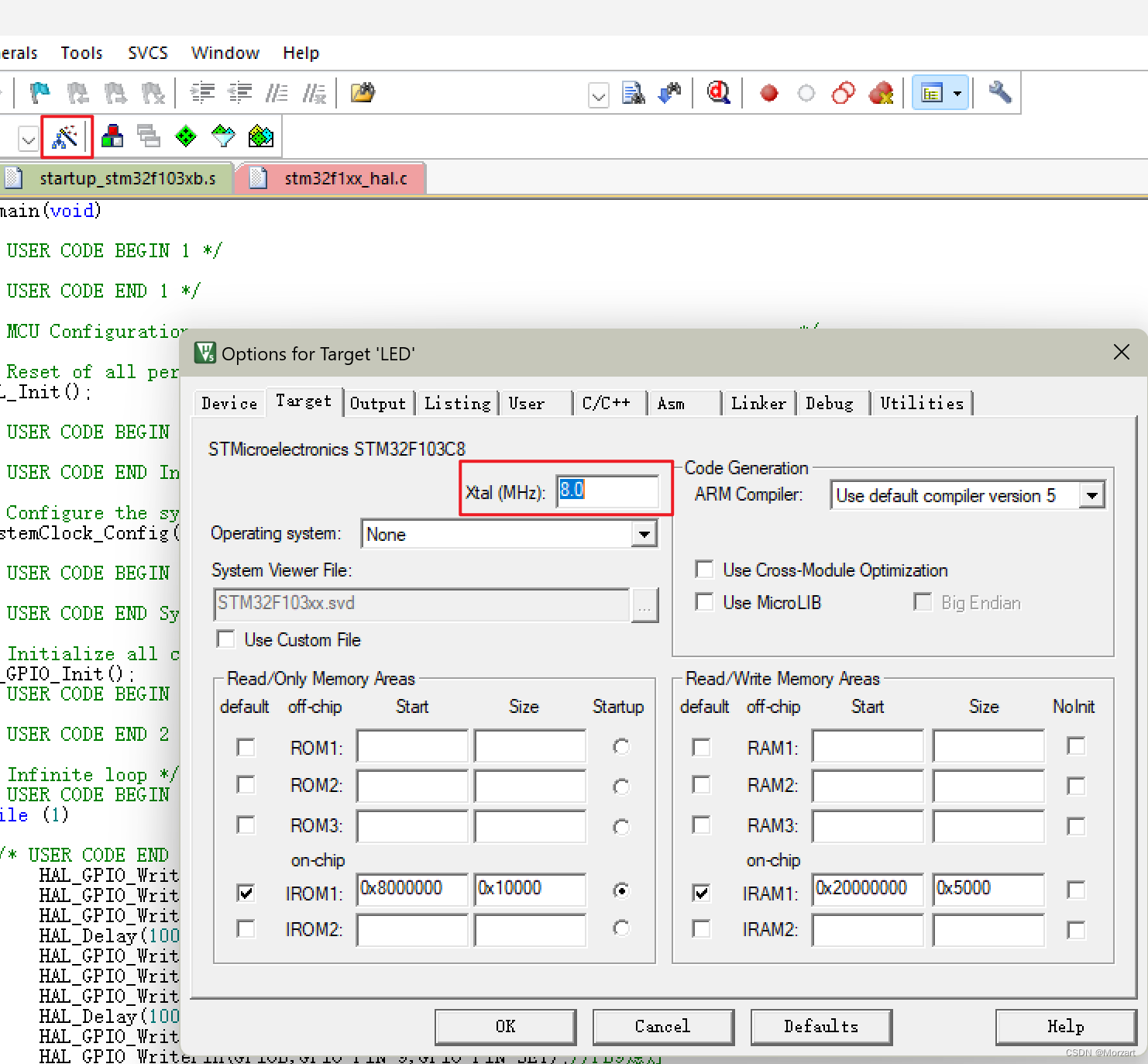Start/Stop Debug Session icon
Screen dimensions: 1148x1064
click(719, 93)
